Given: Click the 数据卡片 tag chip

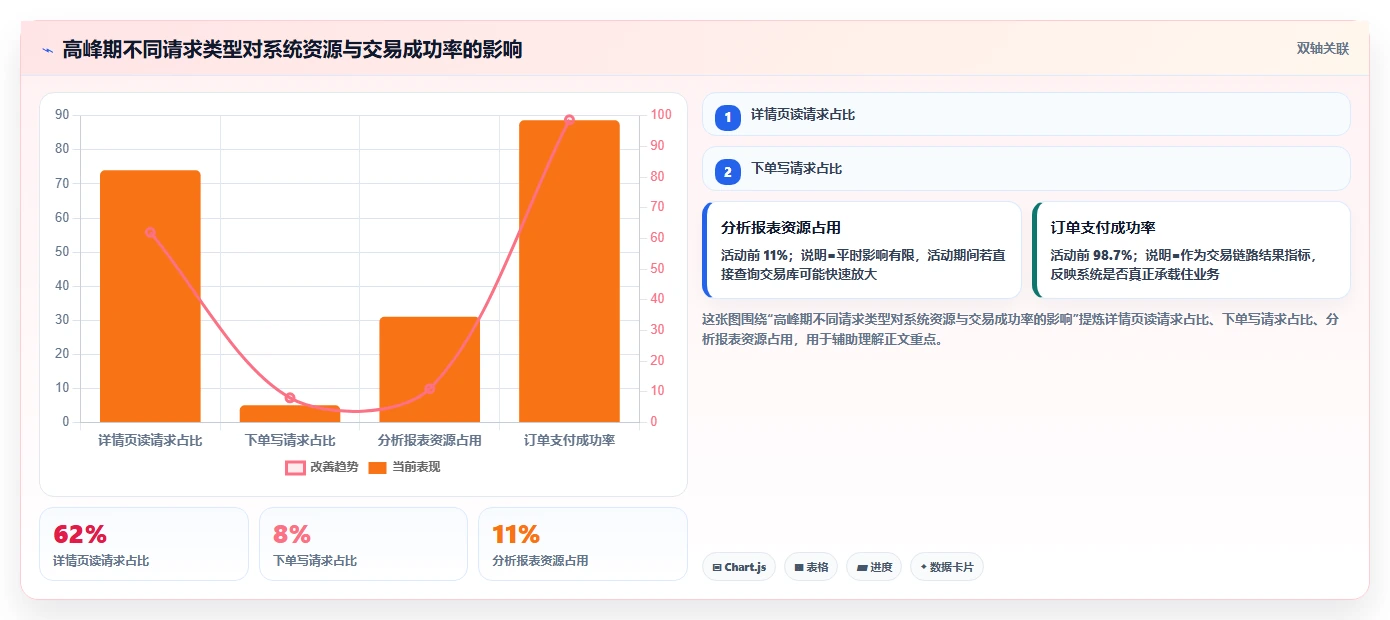Looking at the screenshot, I should [x=947, y=567].
